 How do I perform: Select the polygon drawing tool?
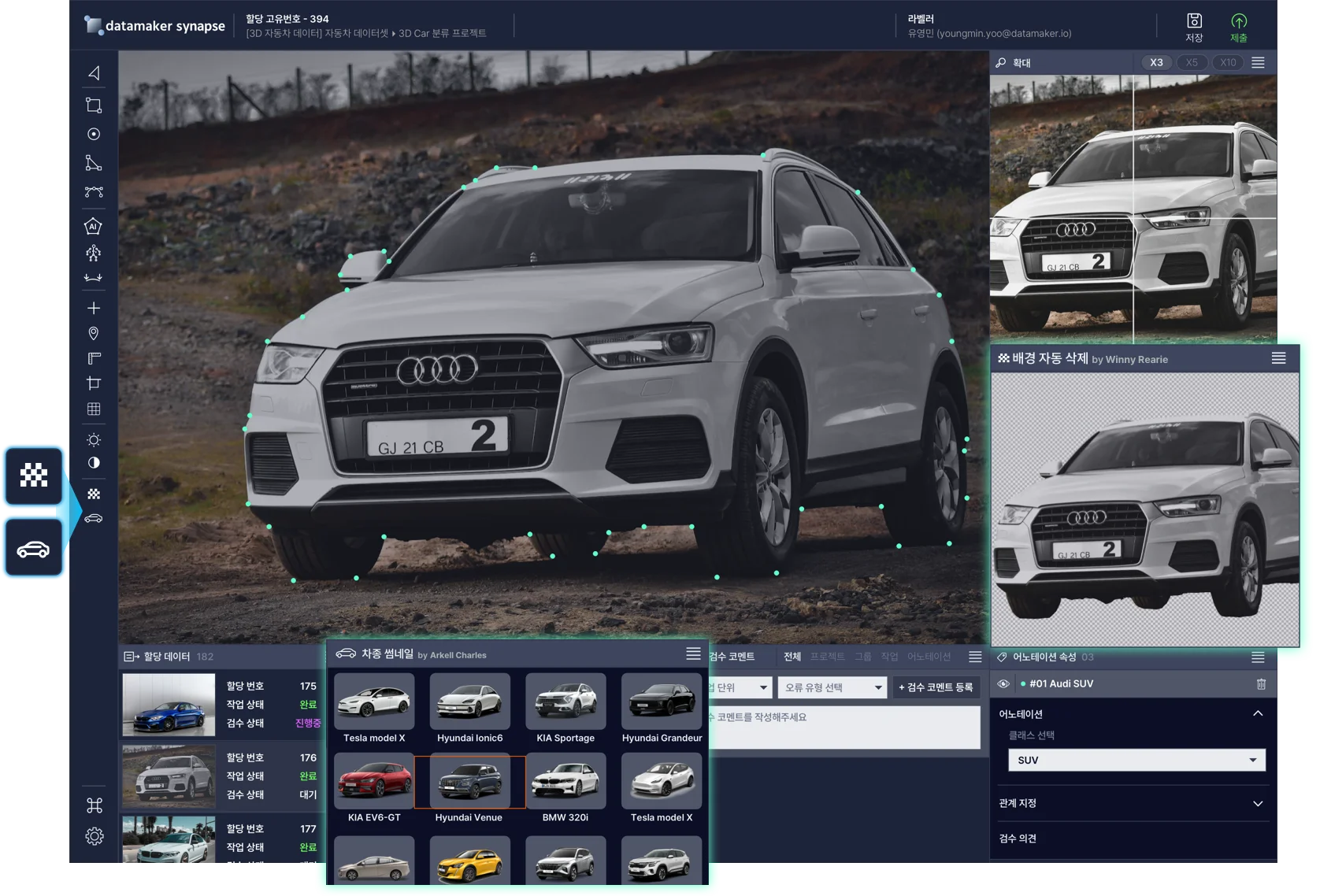(94, 163)
